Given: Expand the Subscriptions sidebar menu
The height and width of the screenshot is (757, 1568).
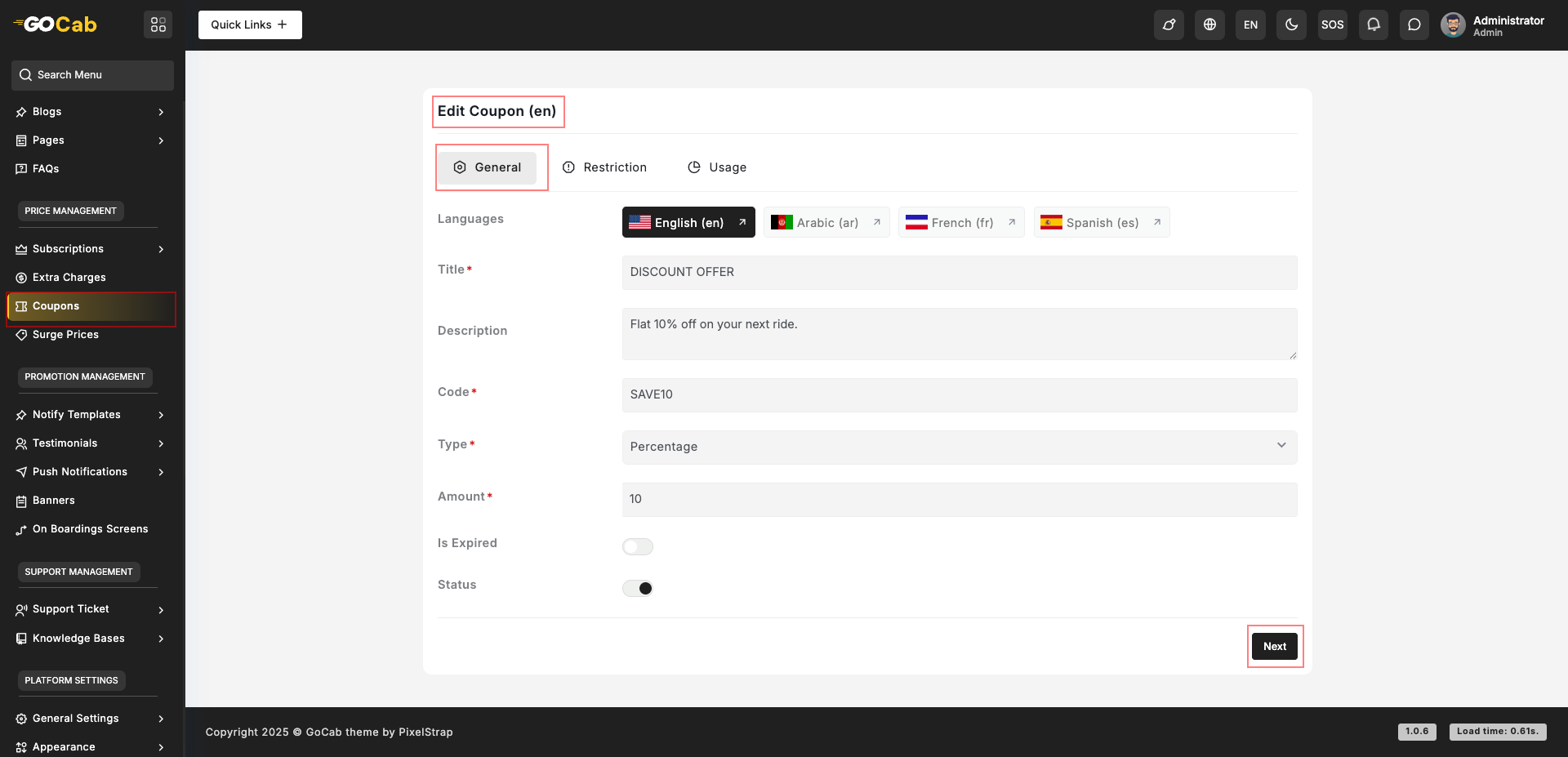Looking at the screenshot, I should 90,249.
